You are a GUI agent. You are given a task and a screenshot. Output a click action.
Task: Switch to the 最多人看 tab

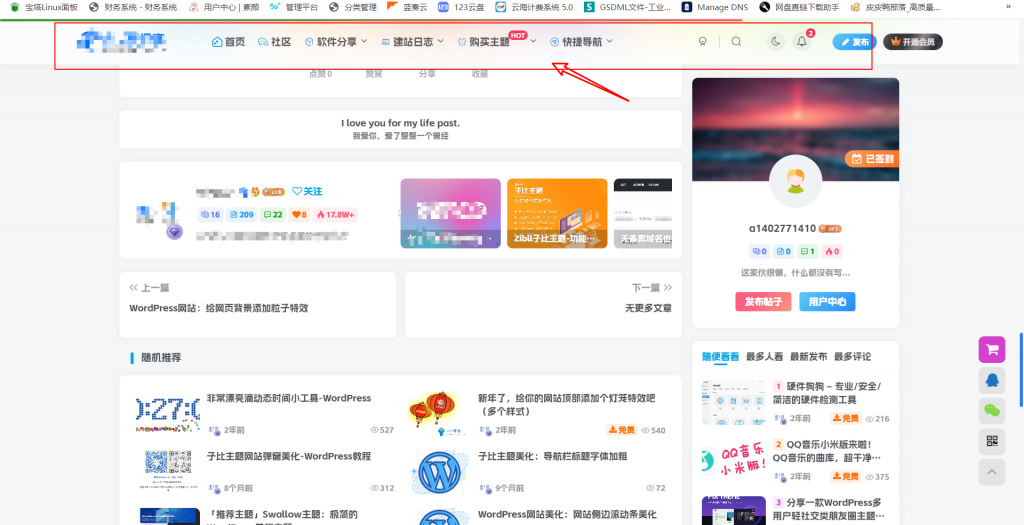click(764, 357)
